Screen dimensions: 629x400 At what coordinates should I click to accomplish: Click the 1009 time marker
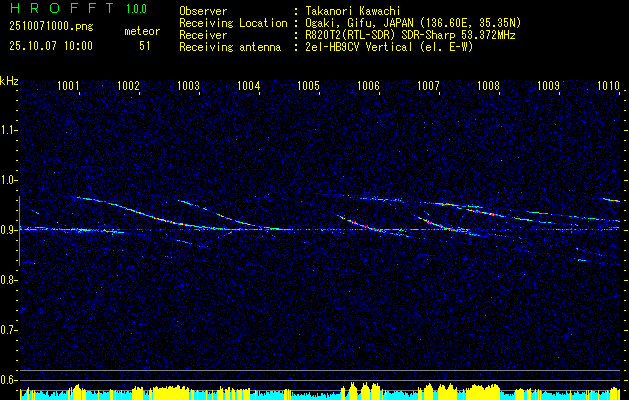pyautogui.click(x=548, y=85)
